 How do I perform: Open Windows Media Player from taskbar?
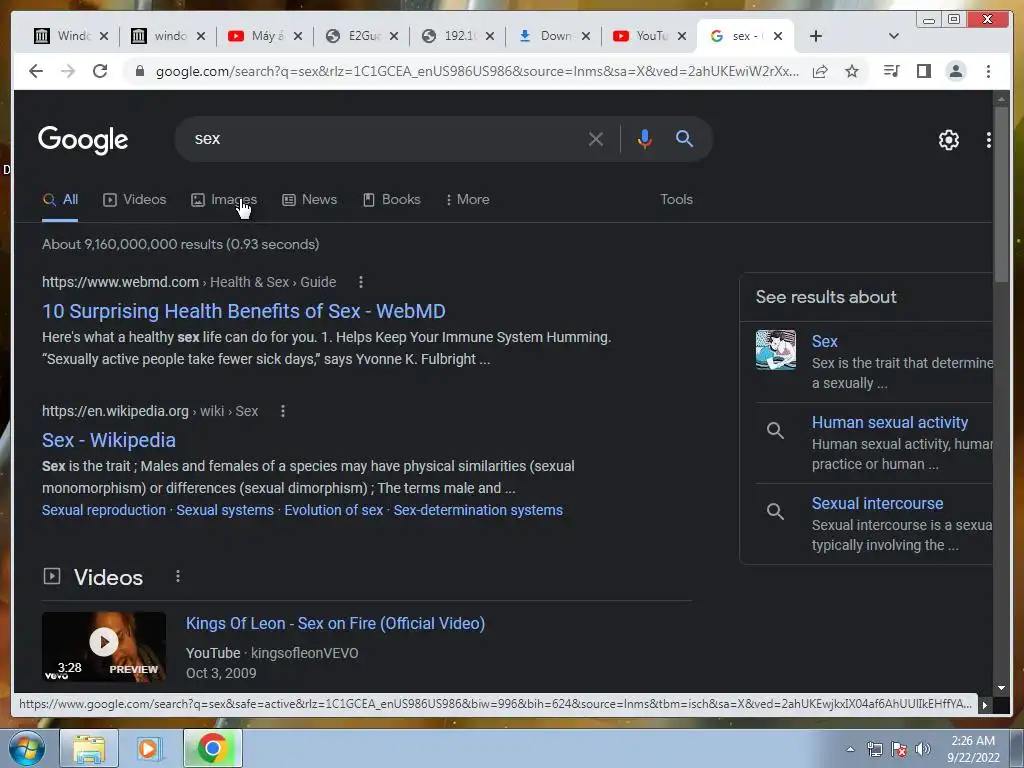[150, 748]
